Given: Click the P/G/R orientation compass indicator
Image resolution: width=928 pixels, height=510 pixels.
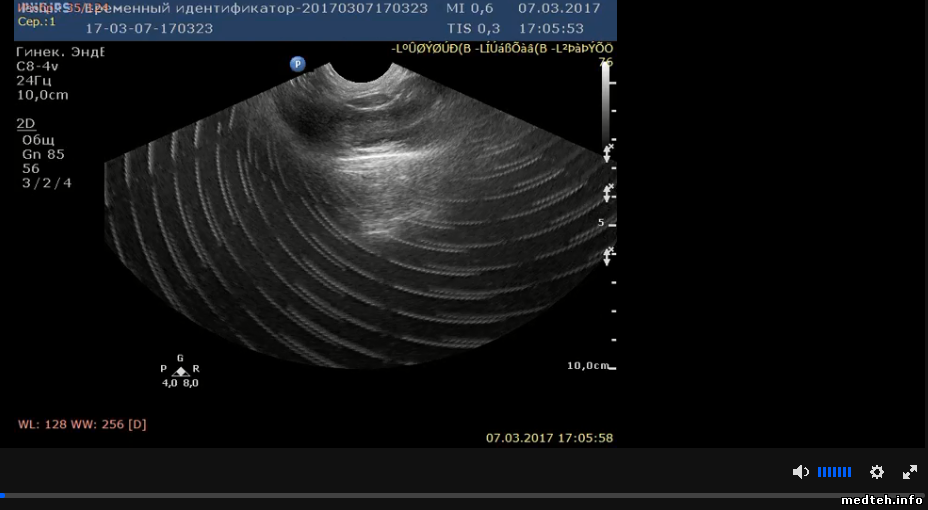Looking at the screenshot, I should pos(181,371).
